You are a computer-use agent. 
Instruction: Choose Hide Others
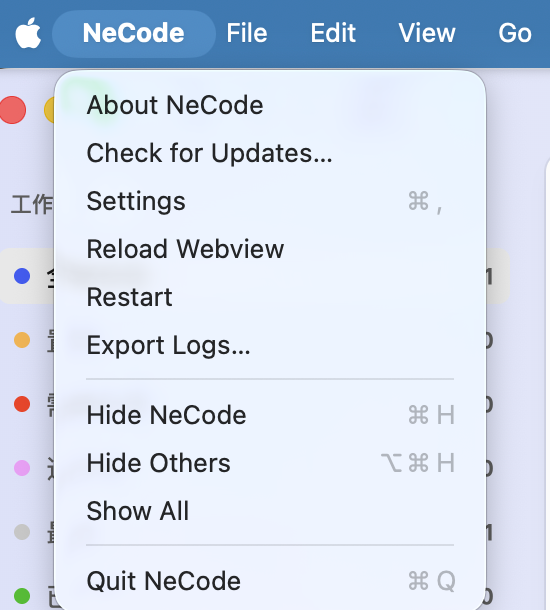(270, 463)
